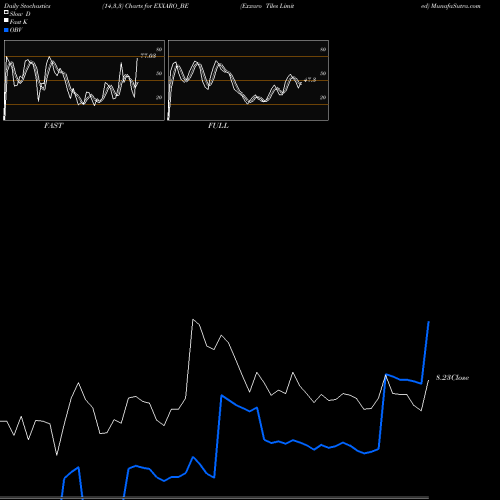Click the FAST stochastic chart panel
This screenshot has width=500, height=500.
84,80
